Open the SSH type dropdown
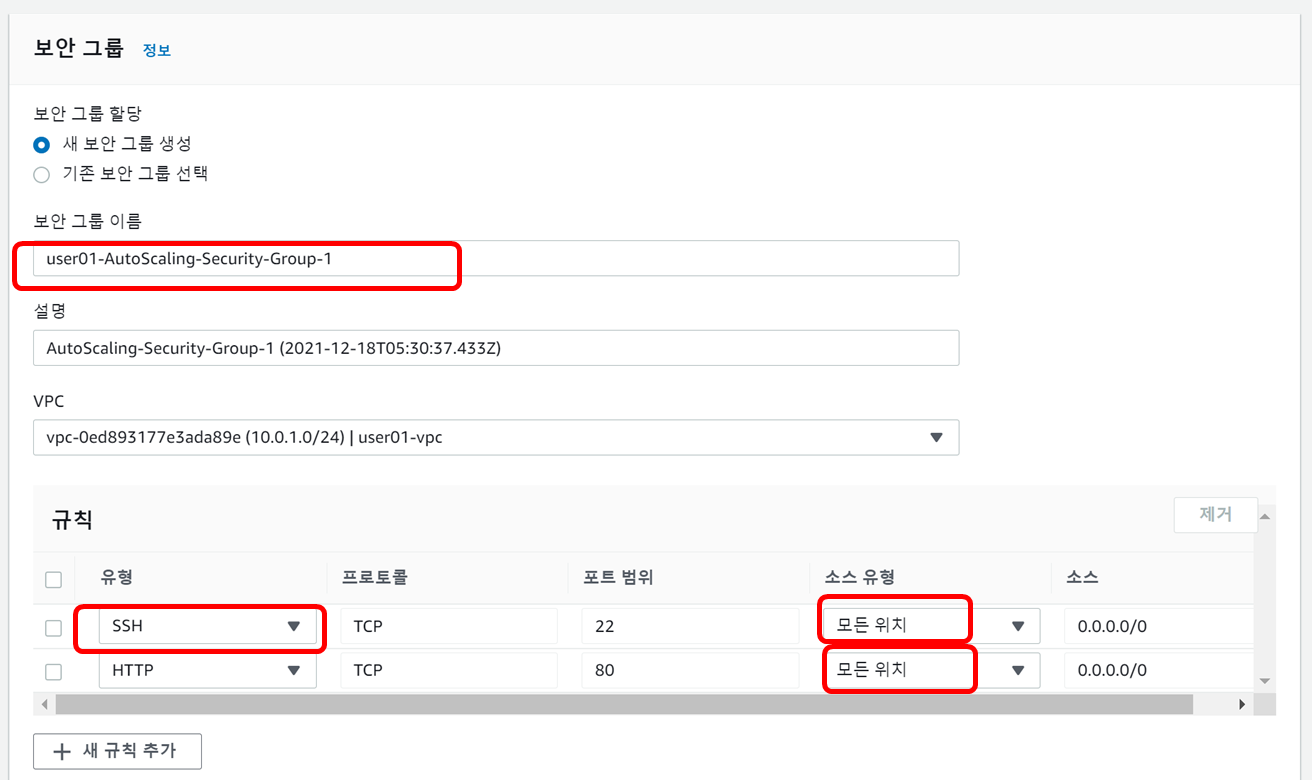 [x=208, y=626]
